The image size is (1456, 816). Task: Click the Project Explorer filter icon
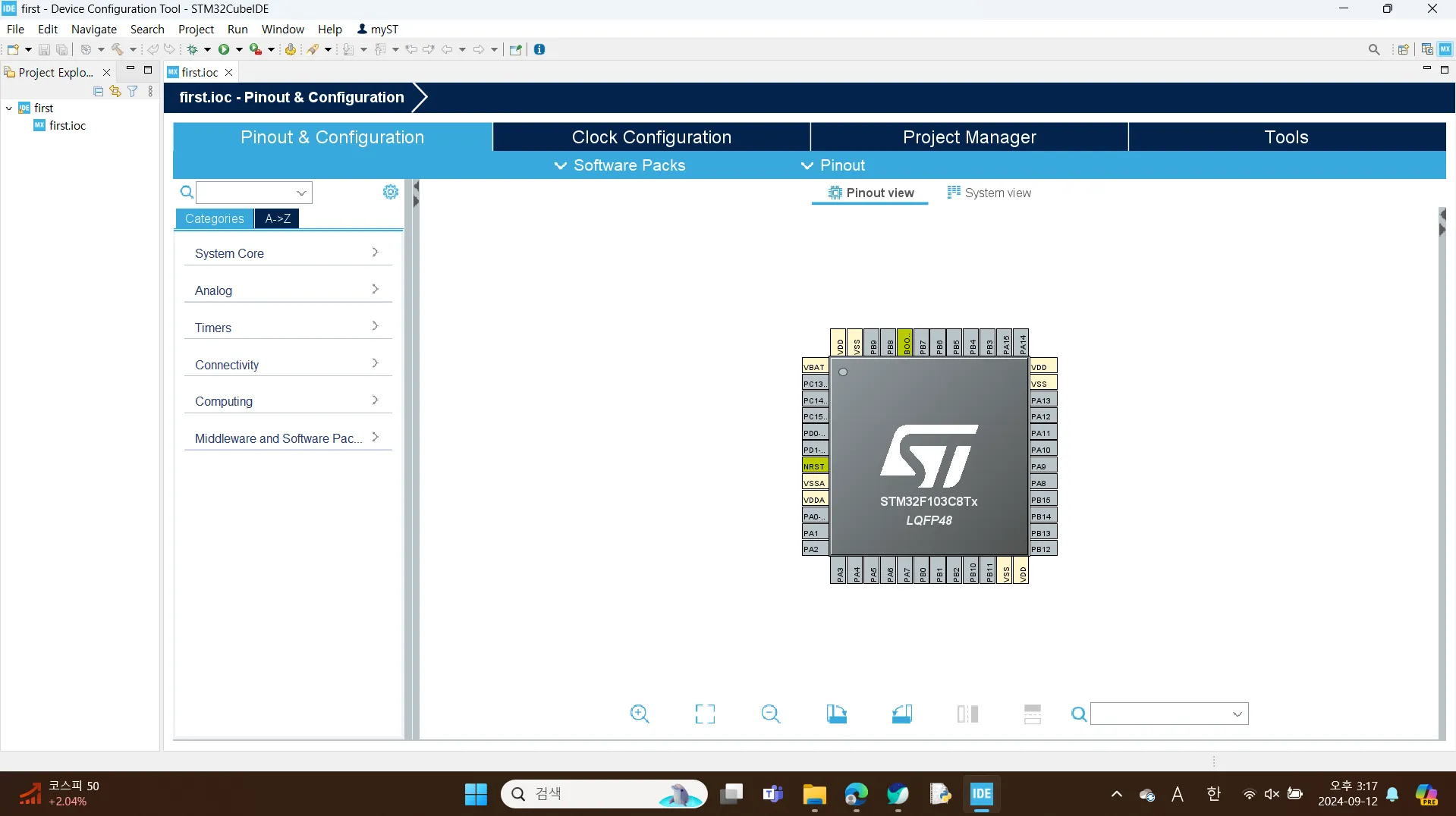point(133,92)
